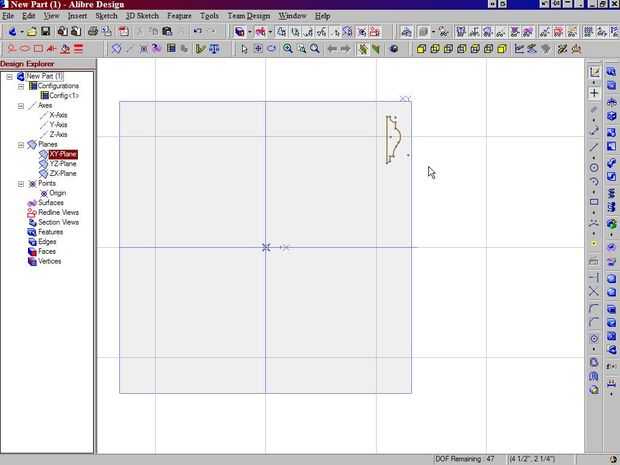Click the Zoom to fit magnifier icon
This screenshot has width=620, height=465.
click(315, 49)
